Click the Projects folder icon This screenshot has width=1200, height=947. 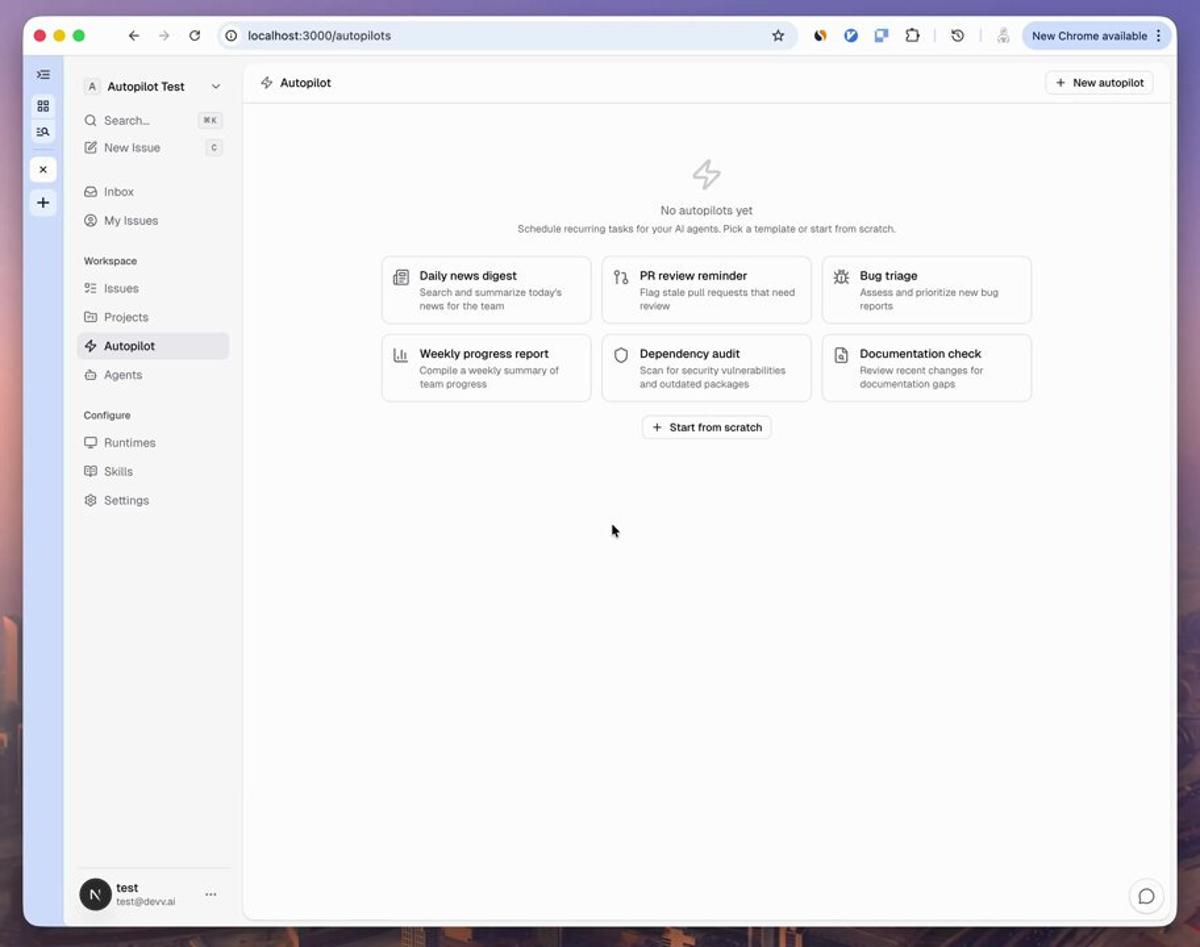click(91, 317)
